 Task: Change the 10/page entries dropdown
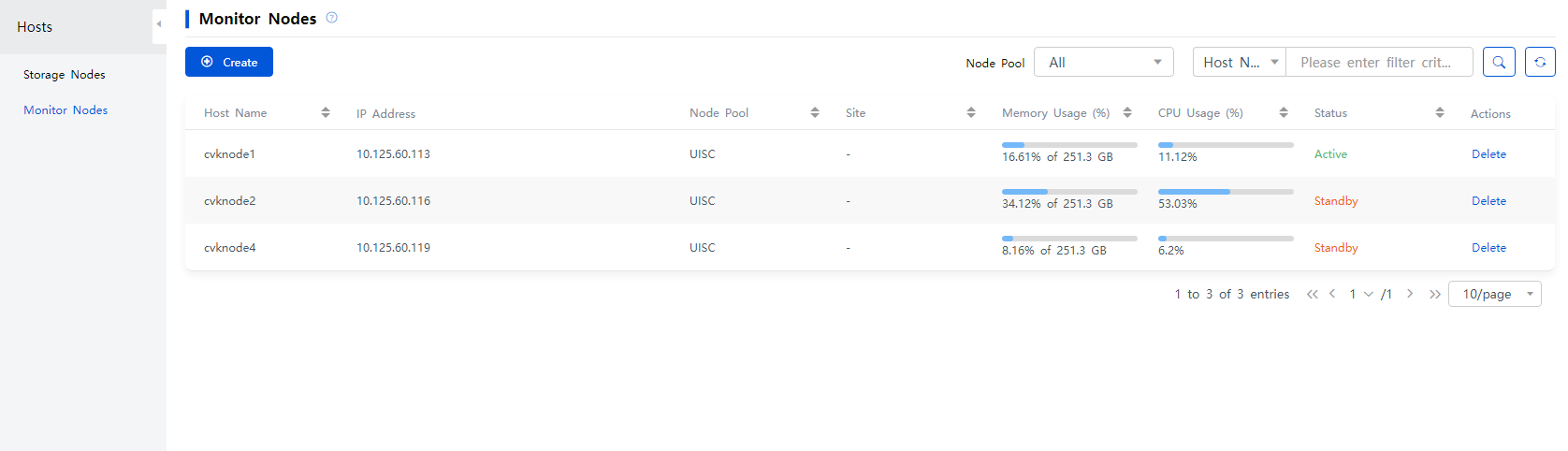click(x=1495, y=294)
